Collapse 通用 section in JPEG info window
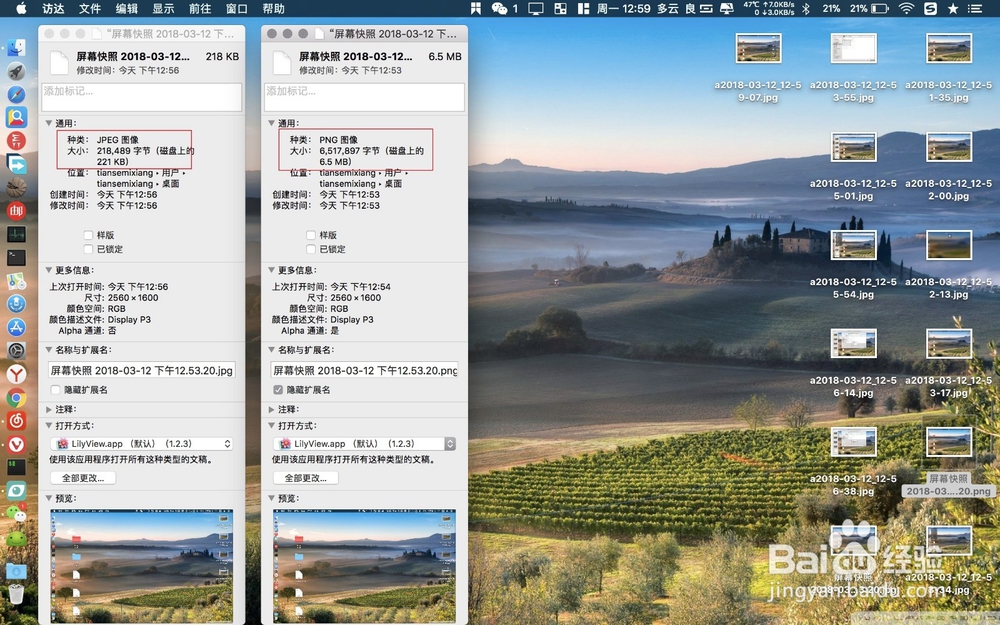This screenshot has height=625, width=1000. click(x=49, y=123)
